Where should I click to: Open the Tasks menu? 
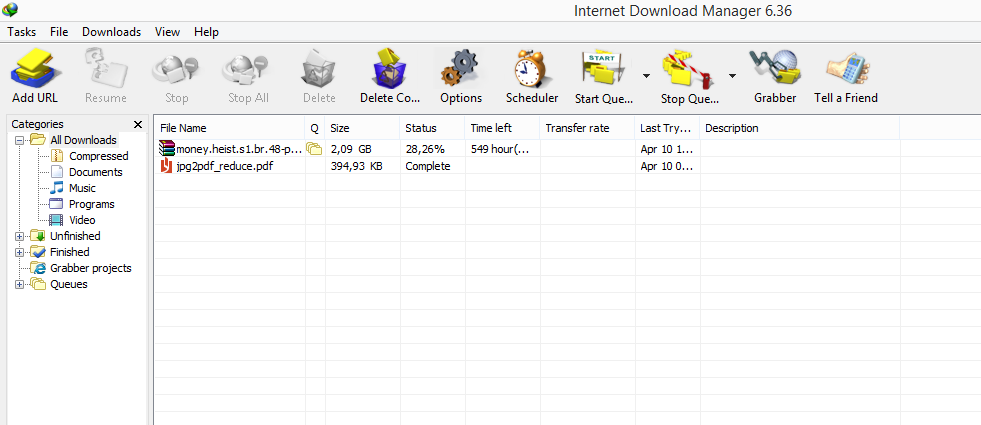[22, 32]
